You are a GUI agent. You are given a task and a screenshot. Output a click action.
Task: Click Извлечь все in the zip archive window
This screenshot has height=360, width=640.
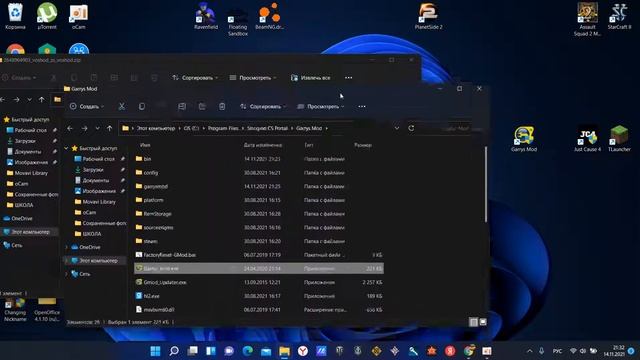311,78
